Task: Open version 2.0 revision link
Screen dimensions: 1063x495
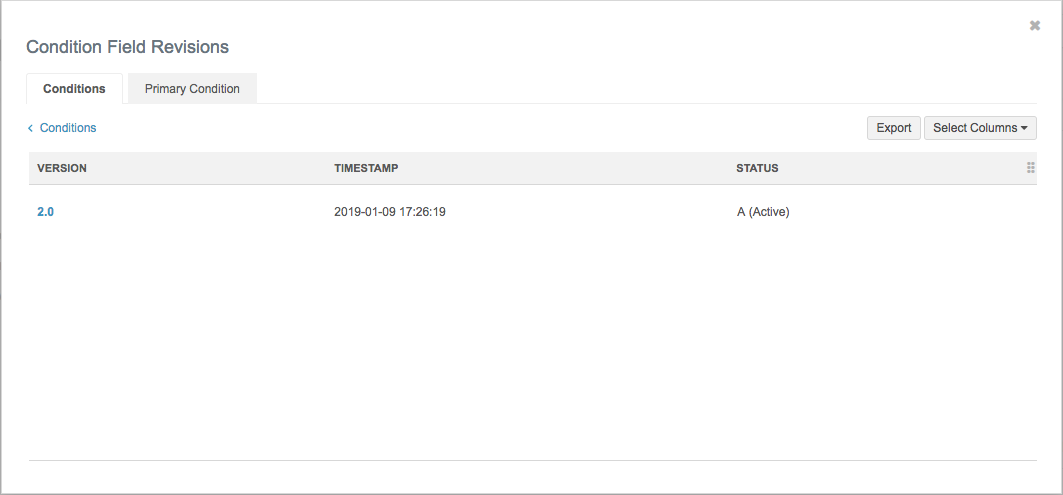Action: [x=45, y=212]
